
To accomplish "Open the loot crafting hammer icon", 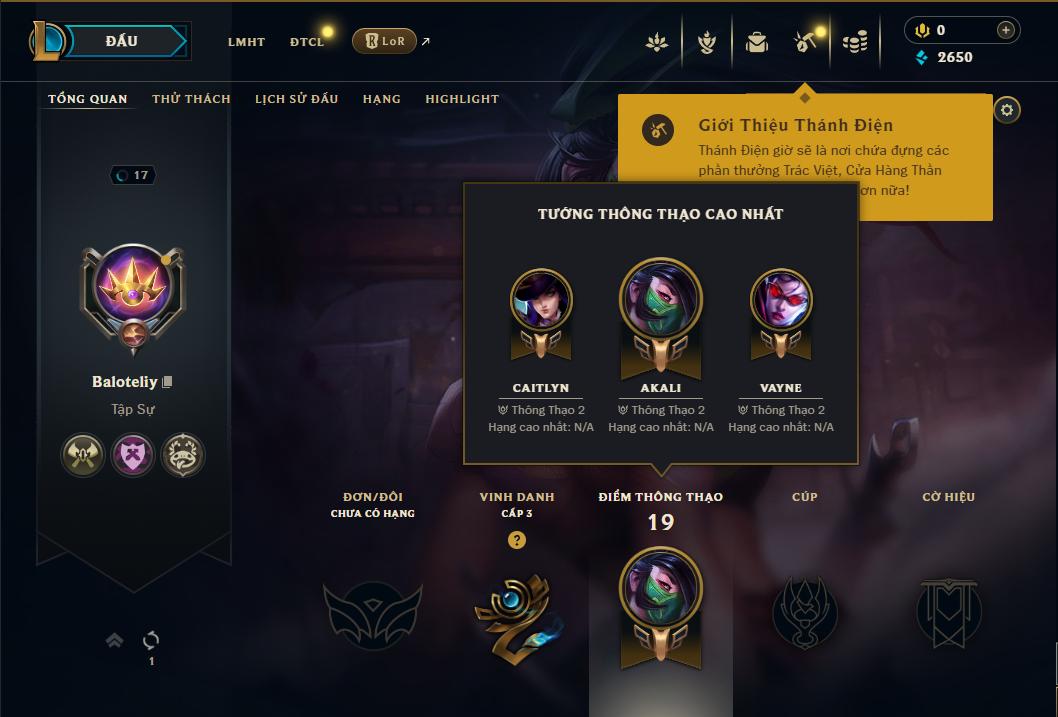I will [x=805, y=42].
